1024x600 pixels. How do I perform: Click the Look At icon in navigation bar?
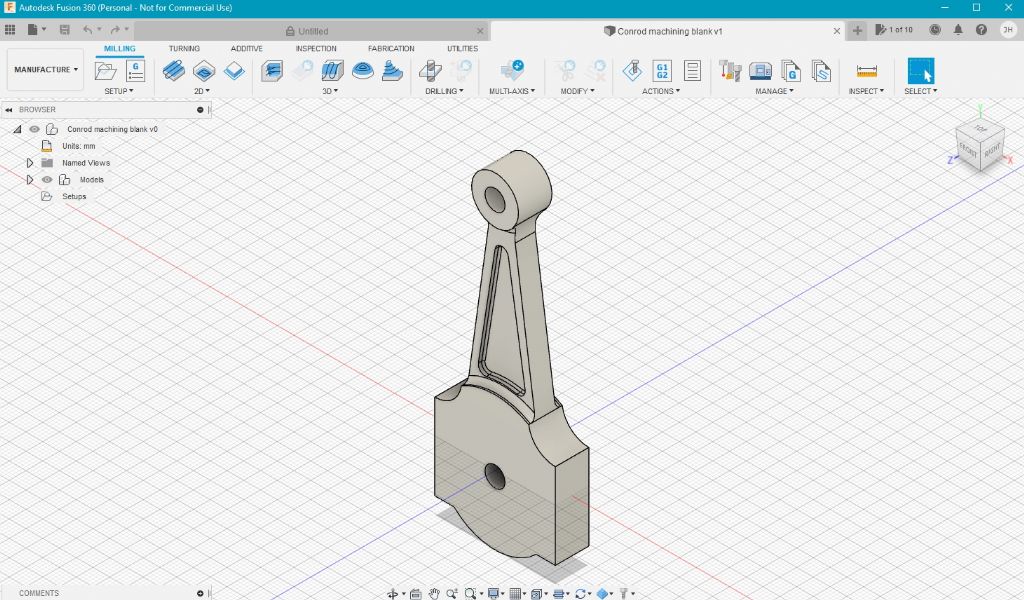[415, 593]
